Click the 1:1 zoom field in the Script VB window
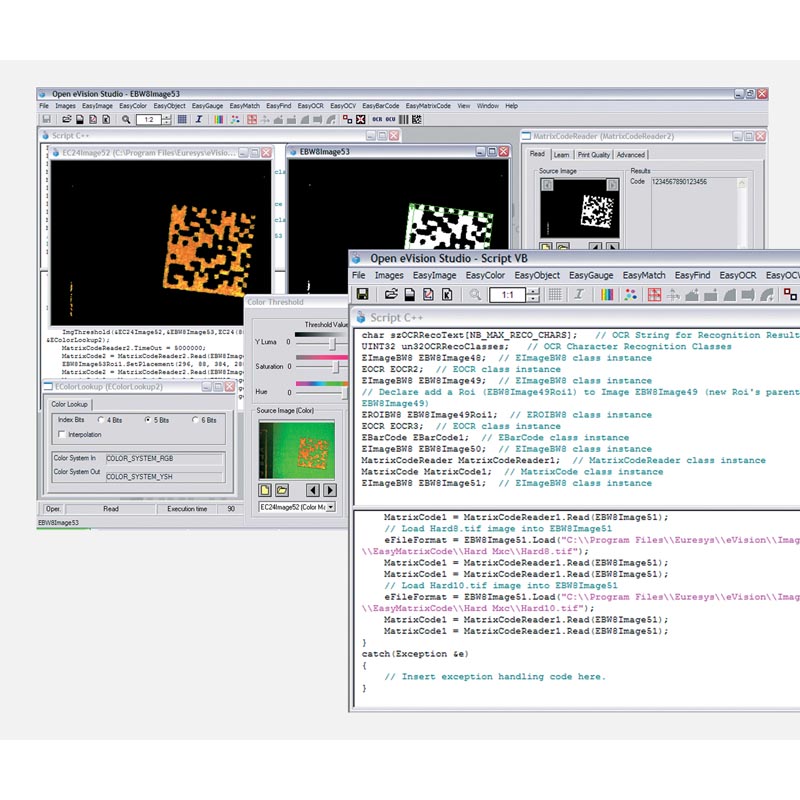Screen dimensions: 800x800 coord(508,295)
